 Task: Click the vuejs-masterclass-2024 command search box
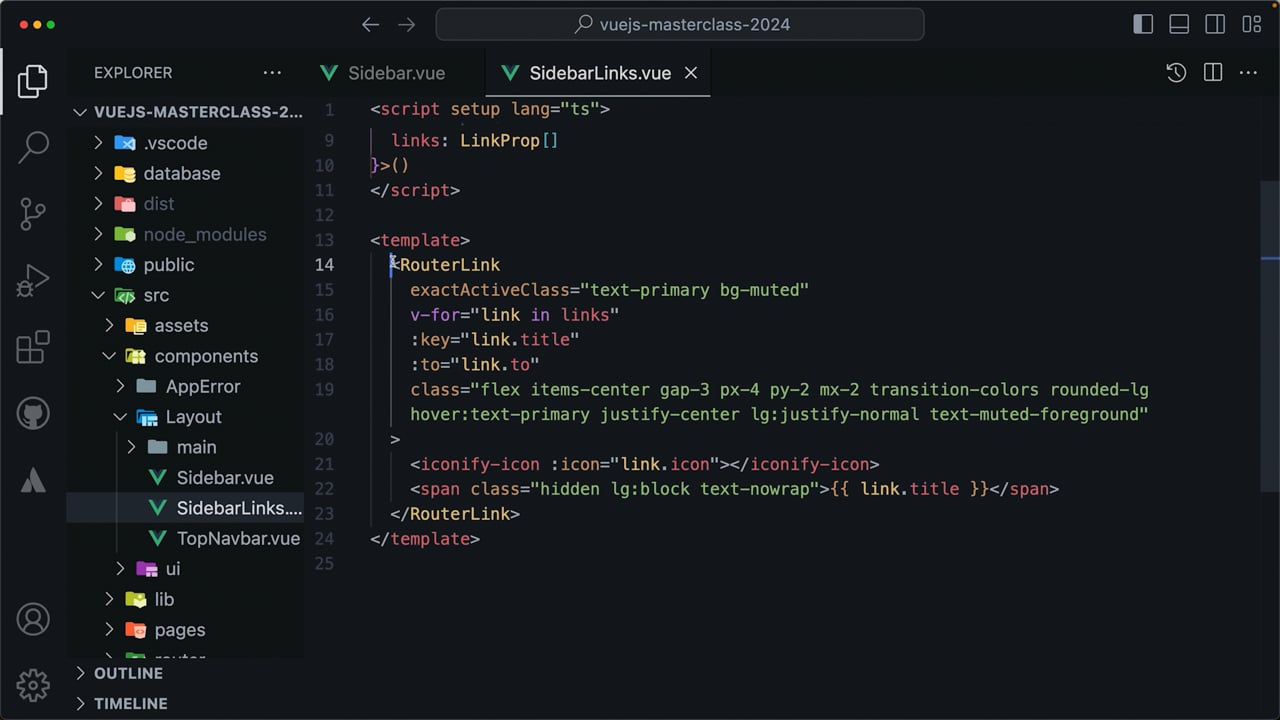tap(680, 24)
